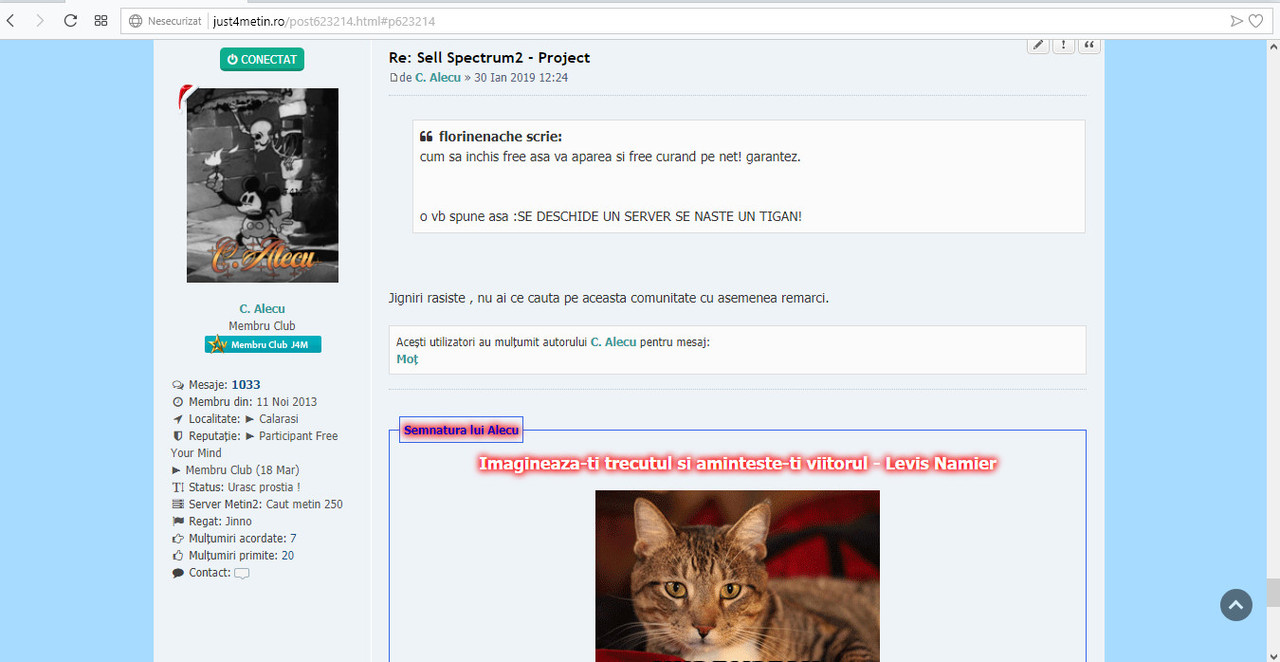This screenshot has height=662, width=1280.
Task: Click the 'Nesecurizat' security label
Action: [175, 20]
